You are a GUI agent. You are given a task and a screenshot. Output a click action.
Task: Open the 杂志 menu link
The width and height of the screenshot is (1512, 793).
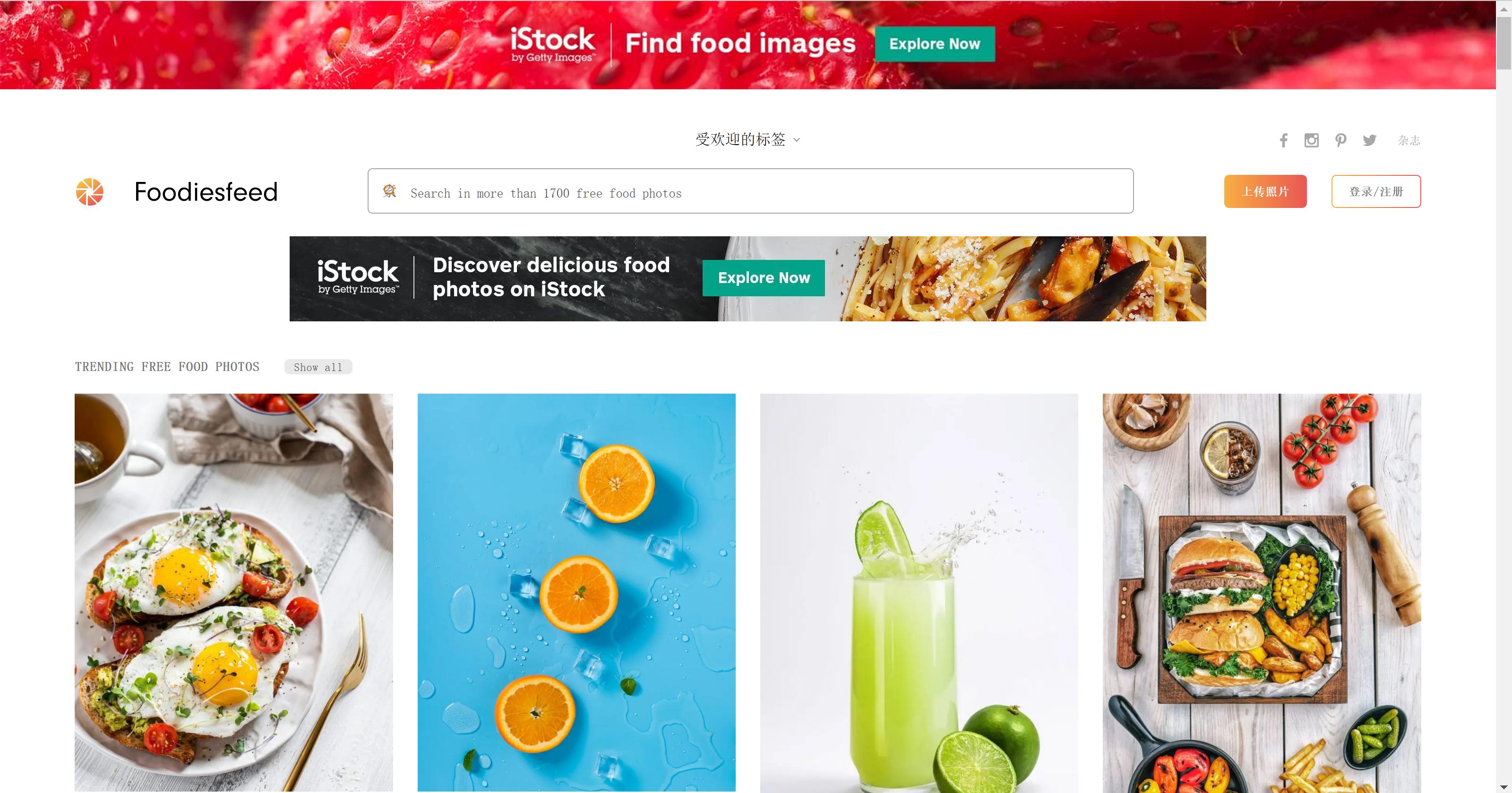click(x=1409, y=140)
